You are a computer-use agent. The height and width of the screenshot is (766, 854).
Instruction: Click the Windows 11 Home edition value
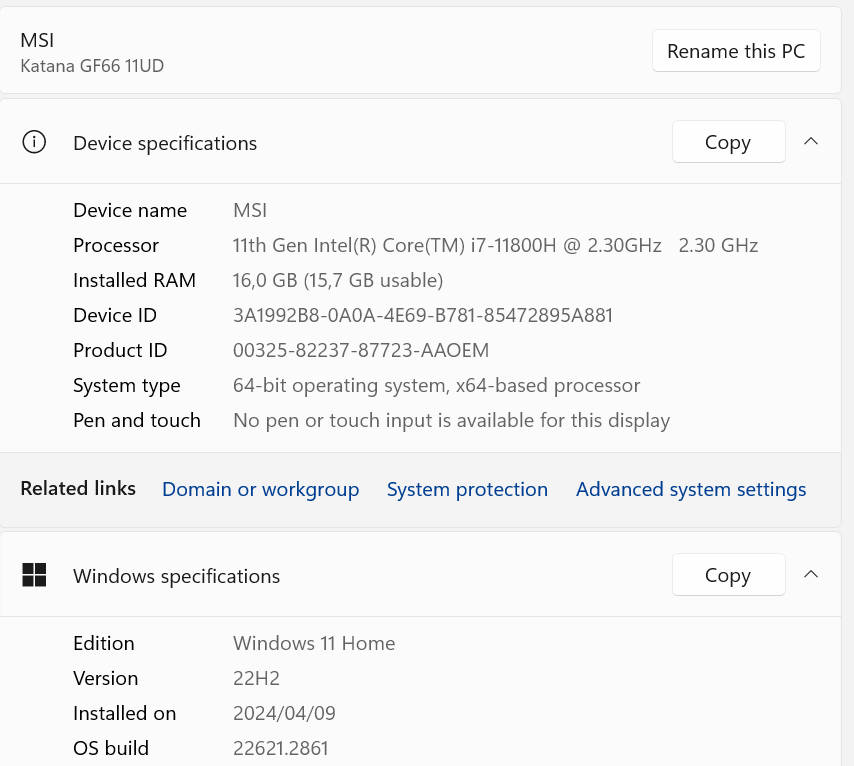pos(314,643)
